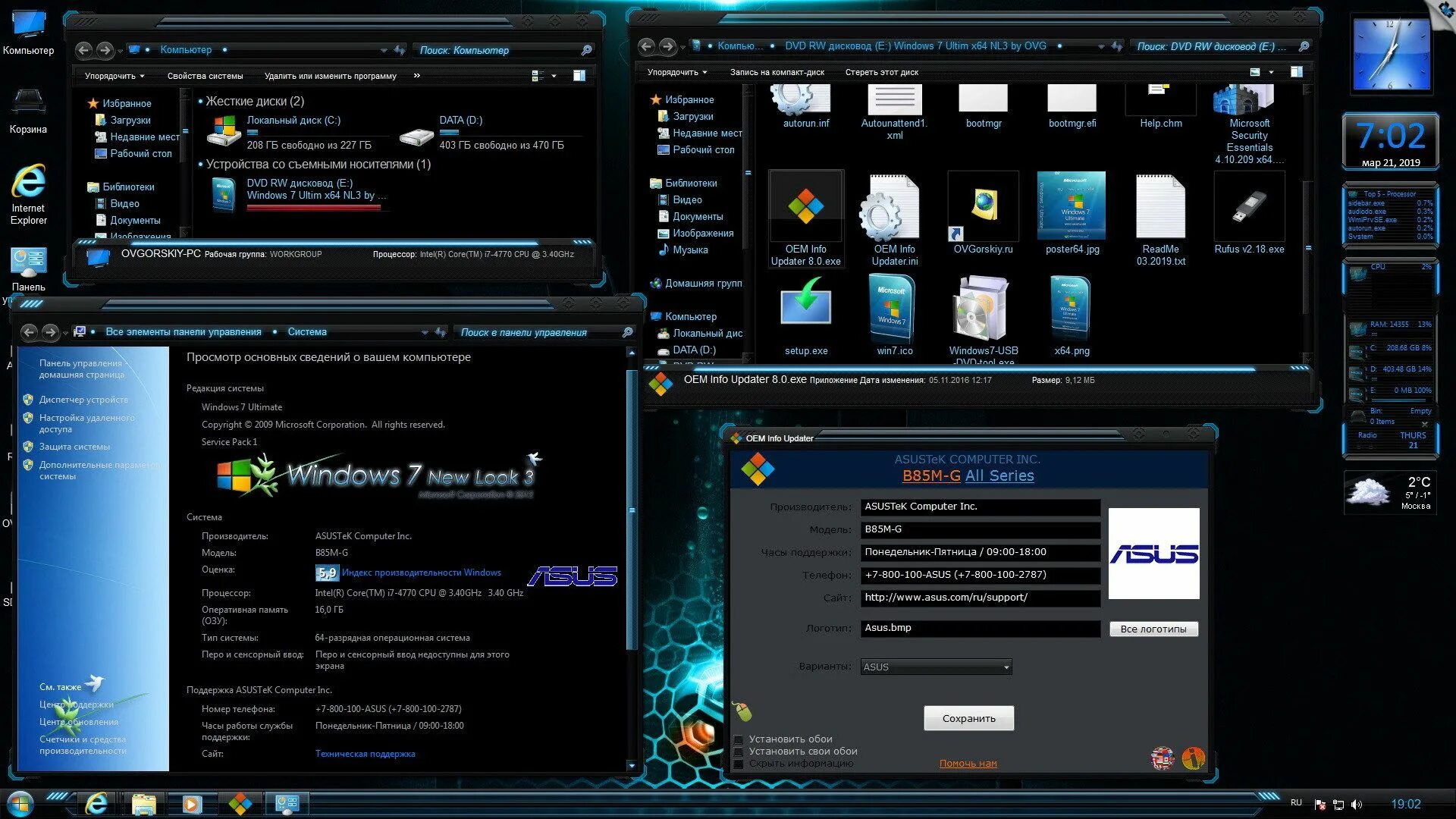Expand the 'Упорядочить' menu in Computer window
This screenshot has width=1456, height=819.
(114, 76)
